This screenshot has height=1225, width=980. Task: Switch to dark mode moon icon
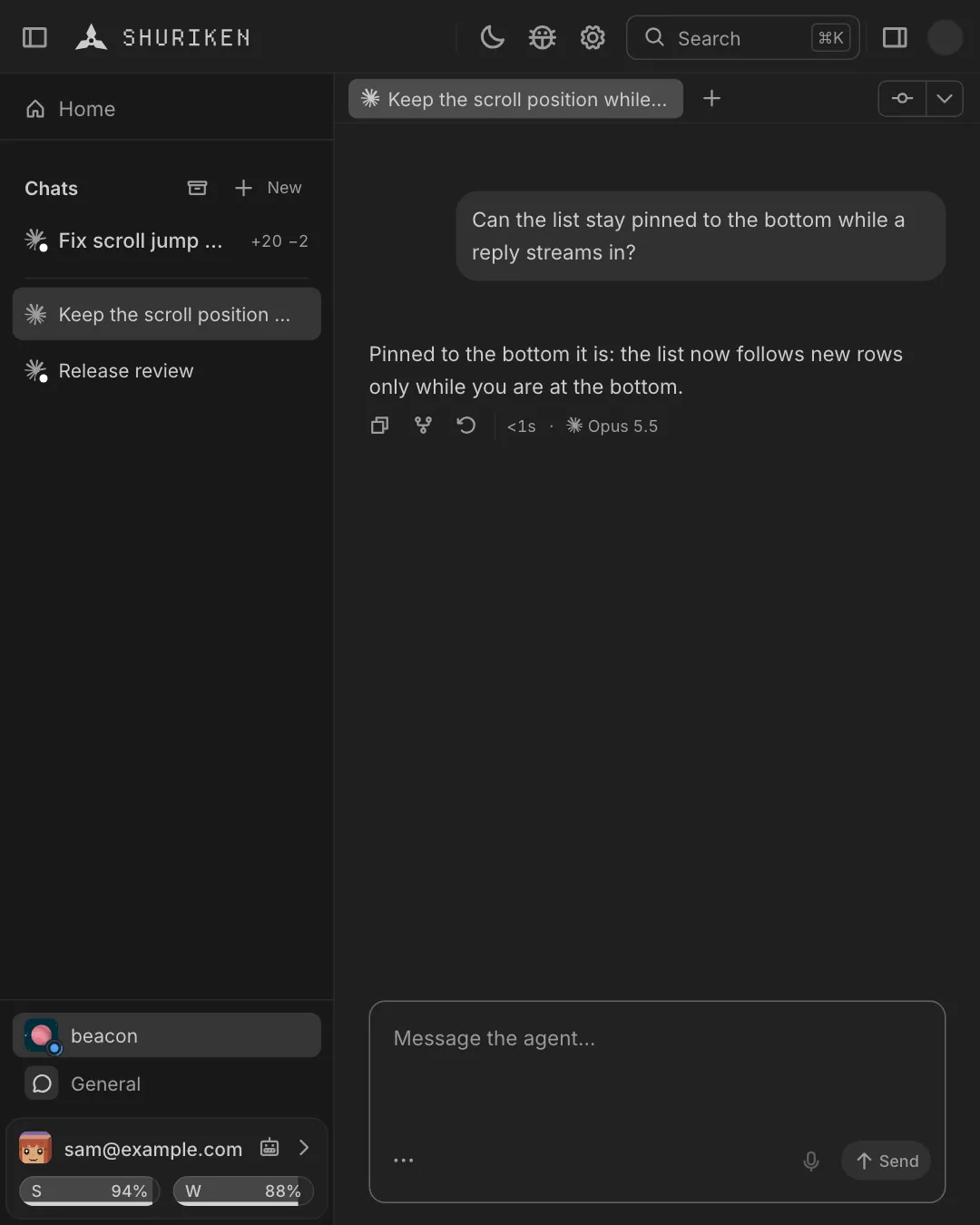pos(492,37)
